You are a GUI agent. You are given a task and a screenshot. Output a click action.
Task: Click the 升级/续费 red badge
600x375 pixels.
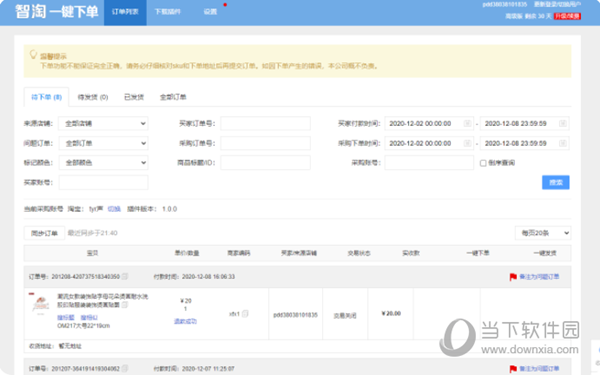567,16
